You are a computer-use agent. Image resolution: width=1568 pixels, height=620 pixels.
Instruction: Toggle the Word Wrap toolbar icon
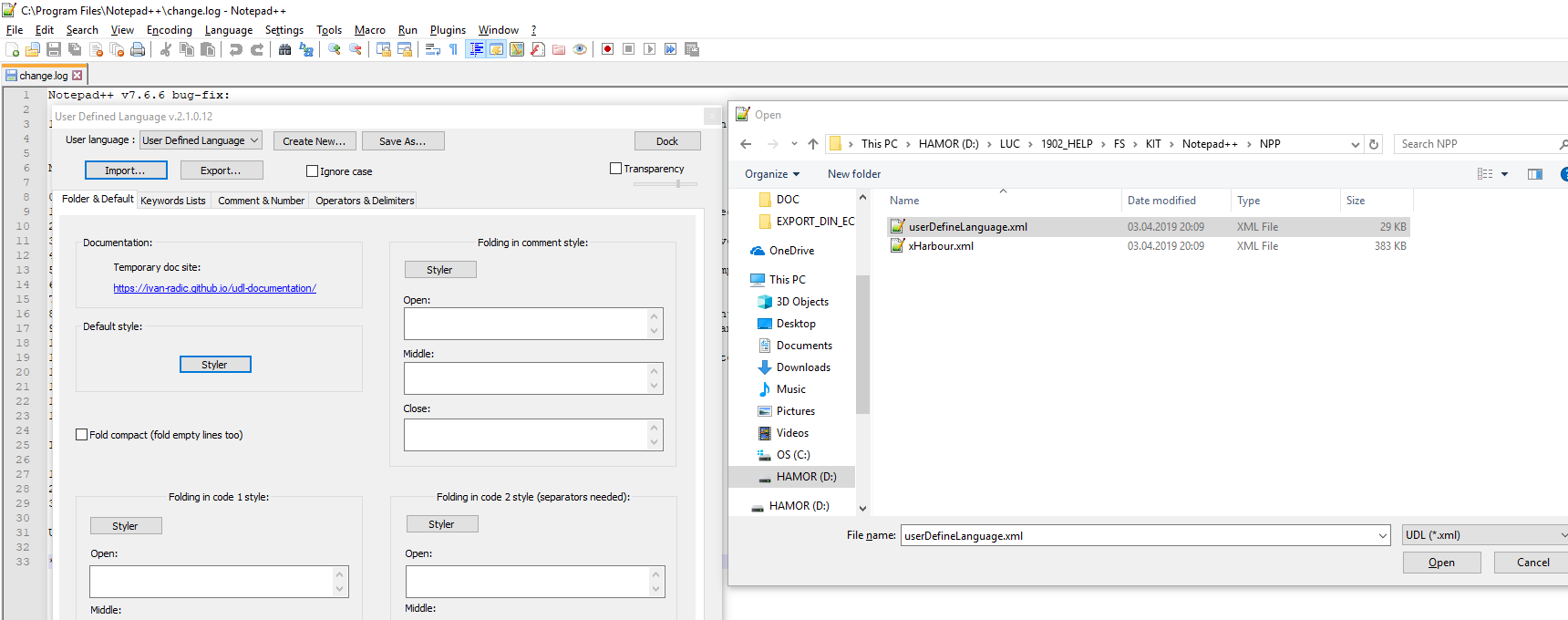[433, 49]
